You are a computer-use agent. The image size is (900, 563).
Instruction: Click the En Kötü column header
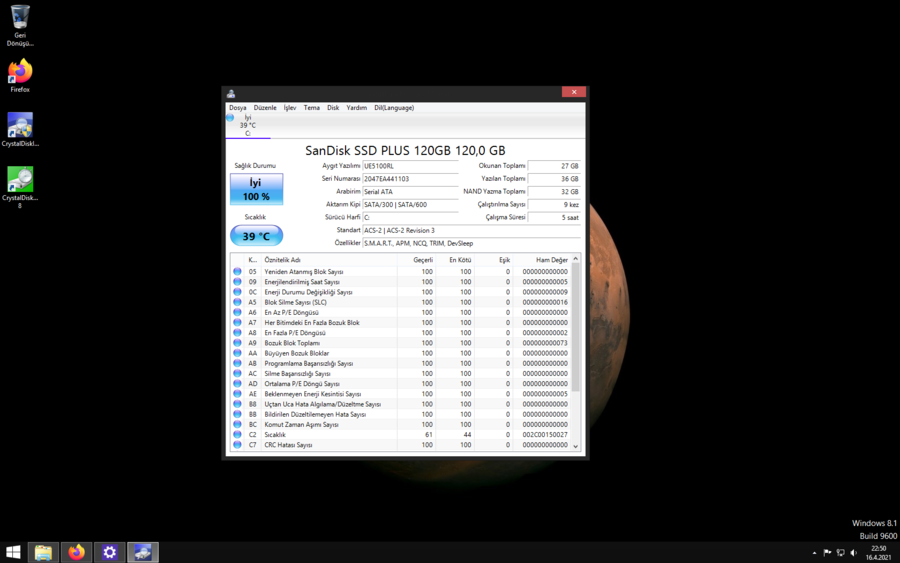tap(455, 260)
